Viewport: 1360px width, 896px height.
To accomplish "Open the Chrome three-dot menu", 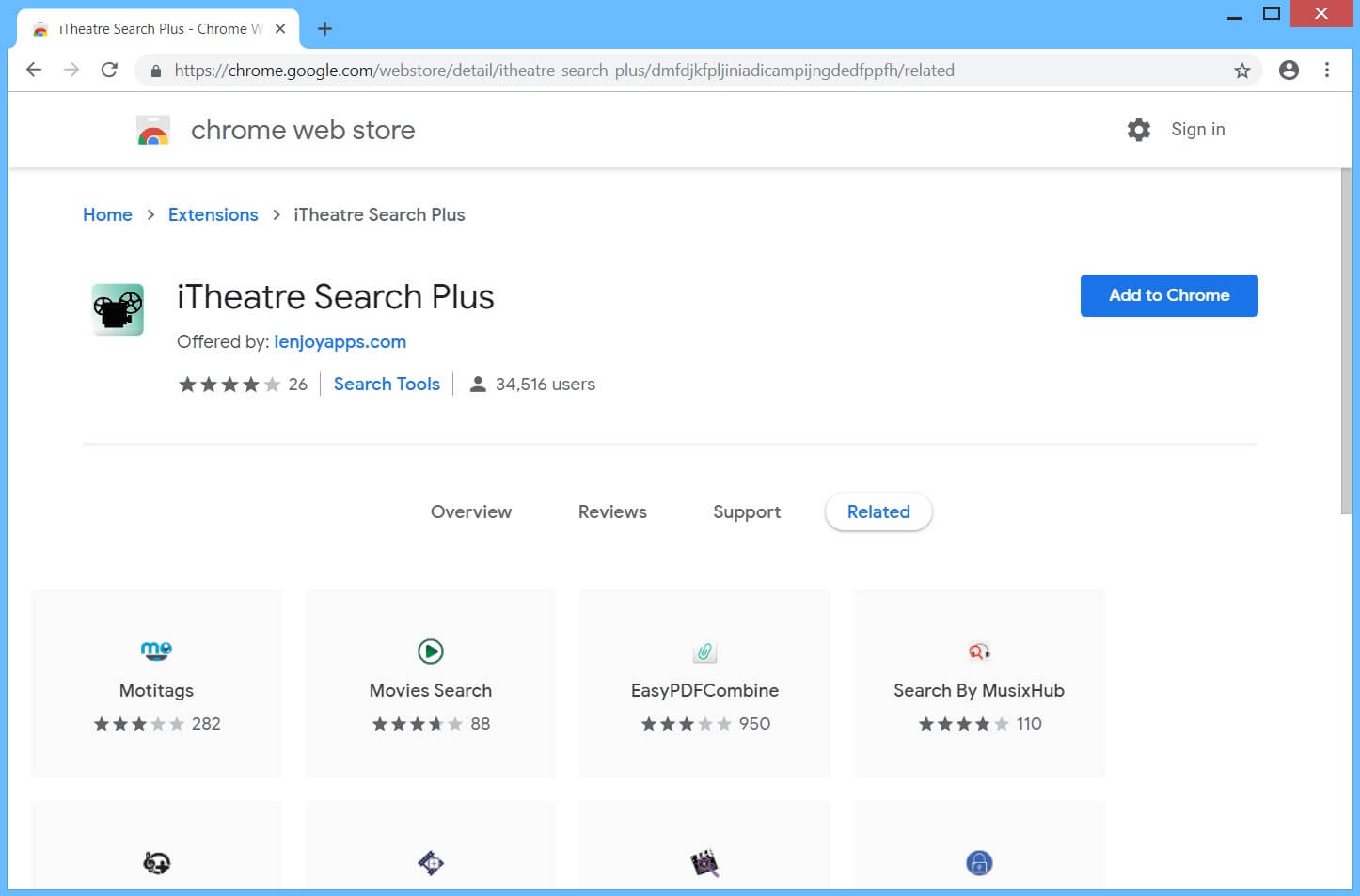I will (x=1327, y=70).
